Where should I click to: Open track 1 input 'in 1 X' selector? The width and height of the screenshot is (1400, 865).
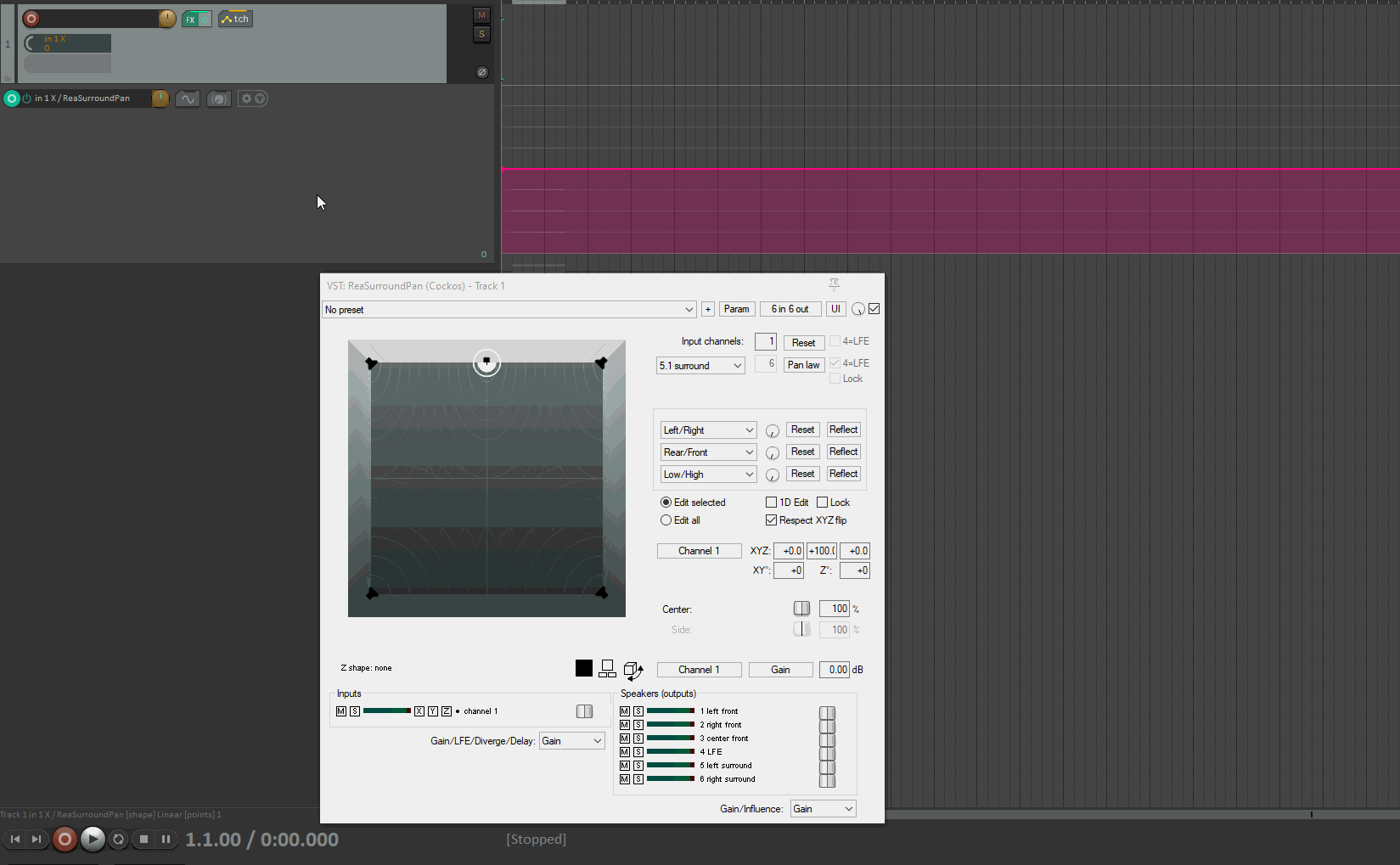67,43
